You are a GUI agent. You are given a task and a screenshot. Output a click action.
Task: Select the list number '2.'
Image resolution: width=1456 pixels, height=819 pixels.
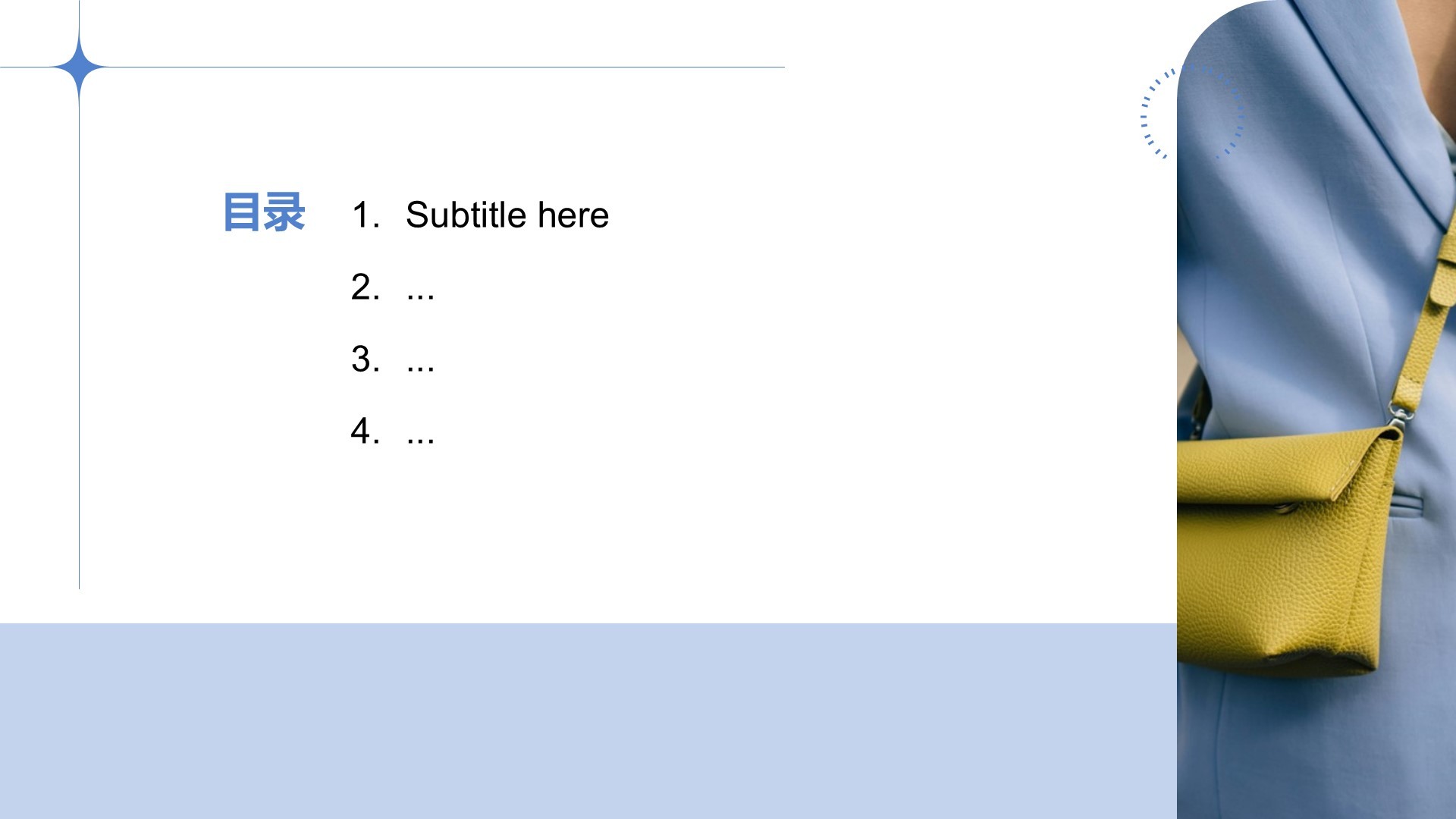(x=366, y=287)
